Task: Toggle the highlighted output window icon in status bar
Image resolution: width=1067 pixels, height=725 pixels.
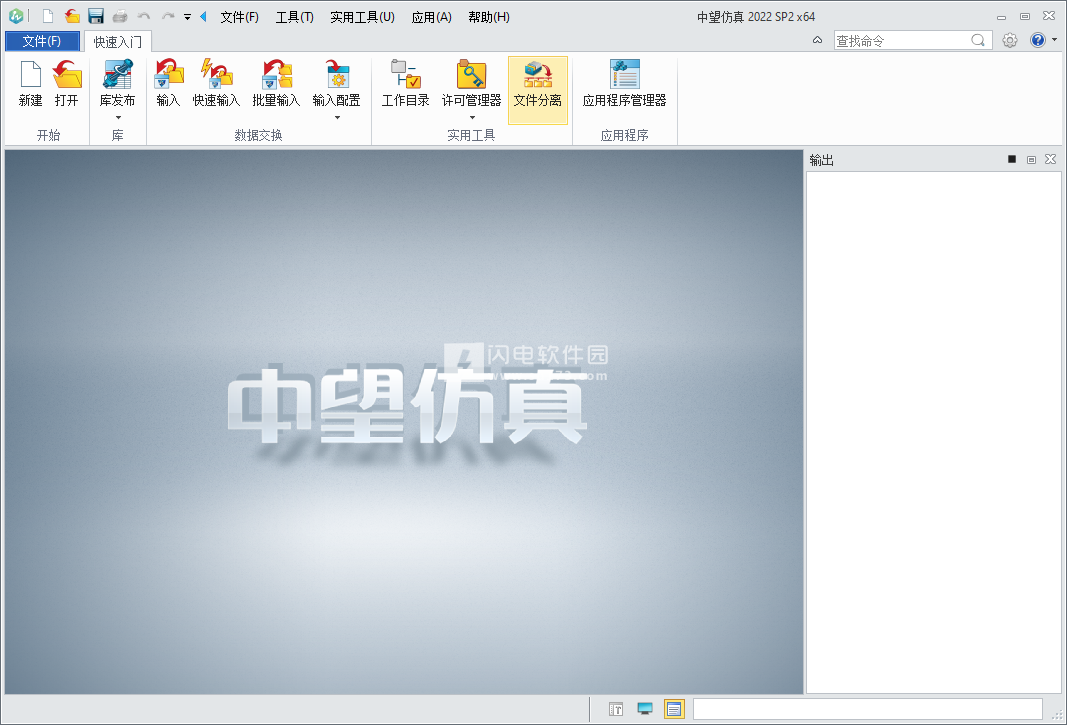Action: [674, 709]
